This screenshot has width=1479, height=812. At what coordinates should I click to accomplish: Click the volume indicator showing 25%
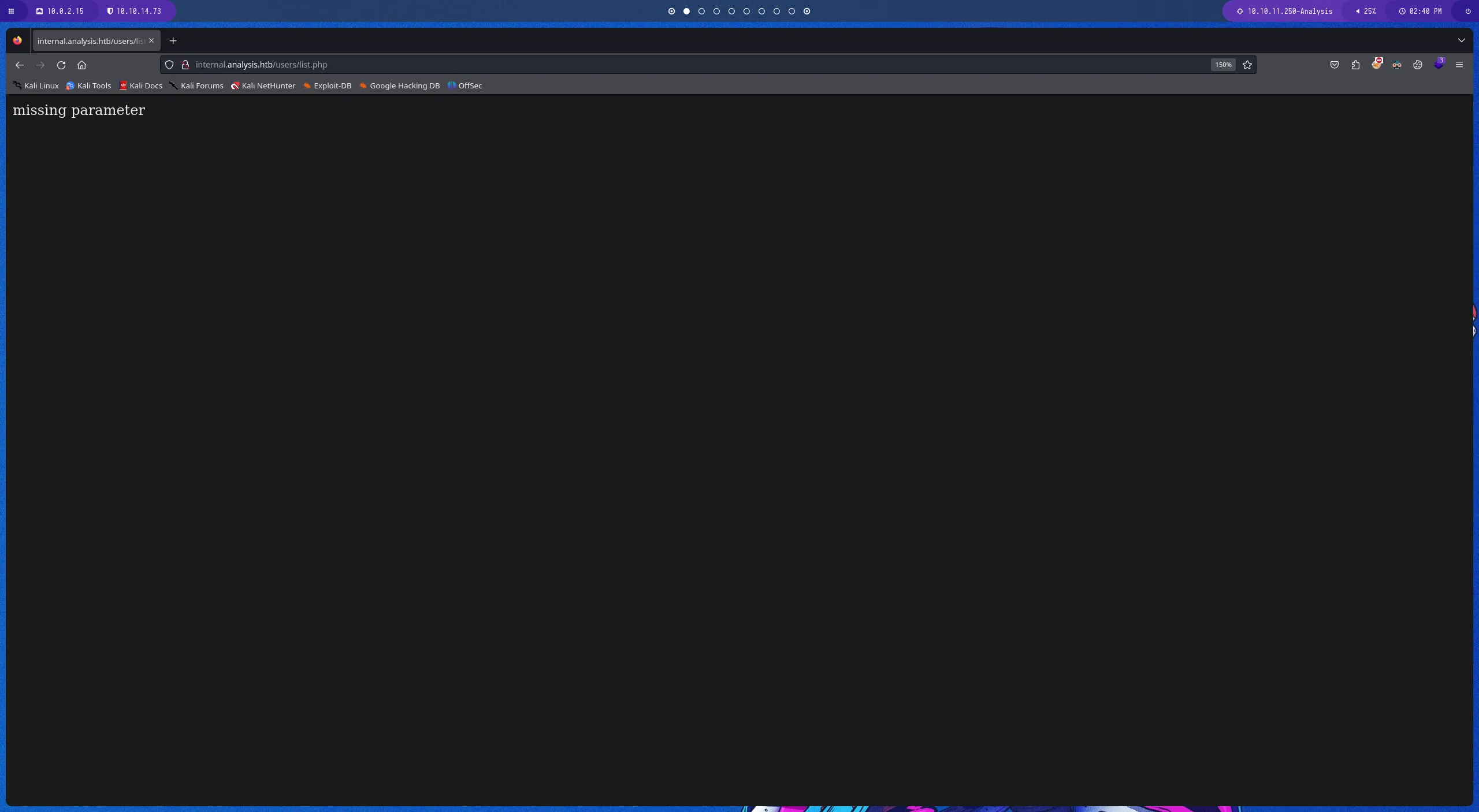tap(1367, 11)
